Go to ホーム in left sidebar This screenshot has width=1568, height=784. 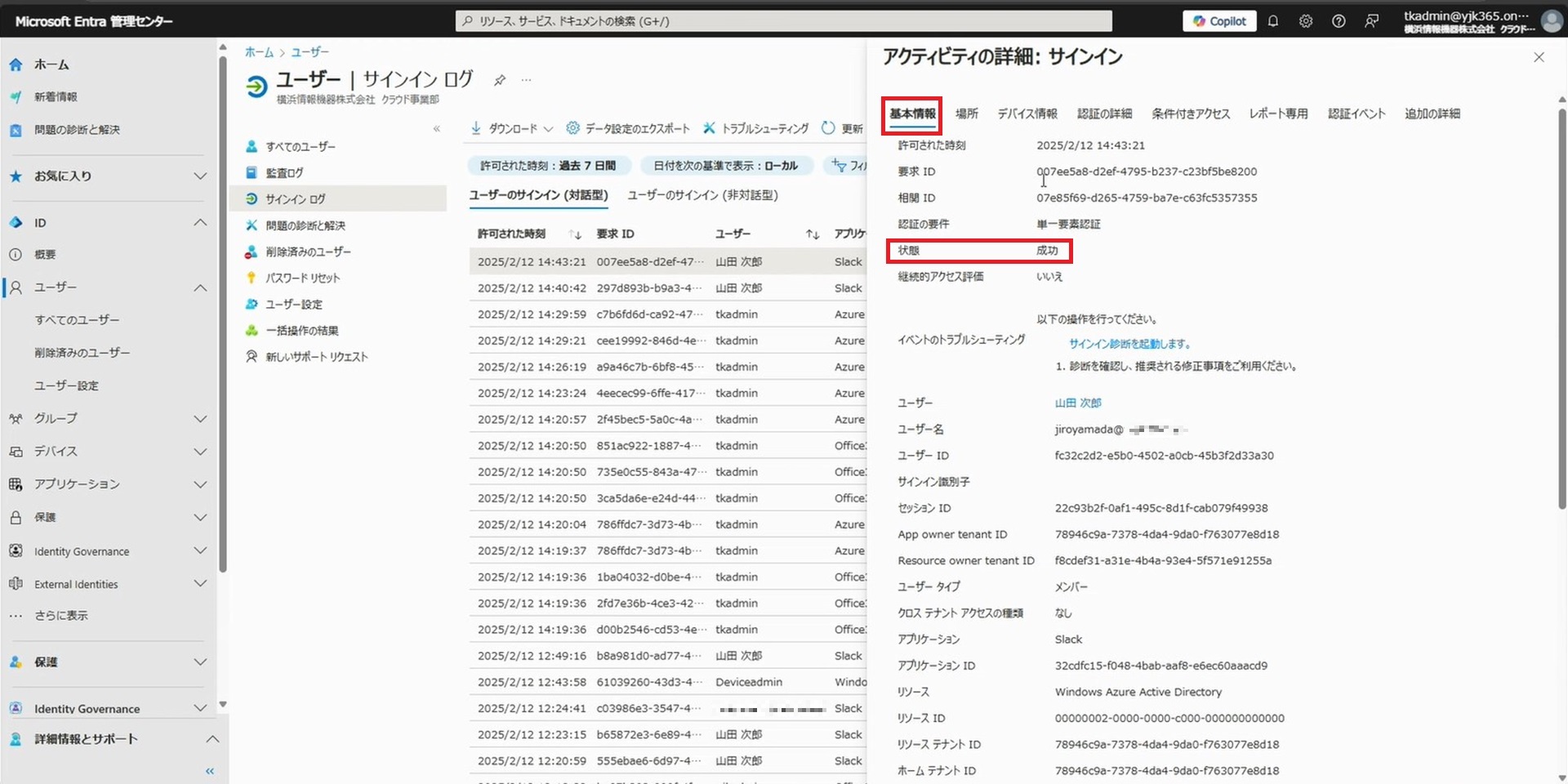pos(51,65)
